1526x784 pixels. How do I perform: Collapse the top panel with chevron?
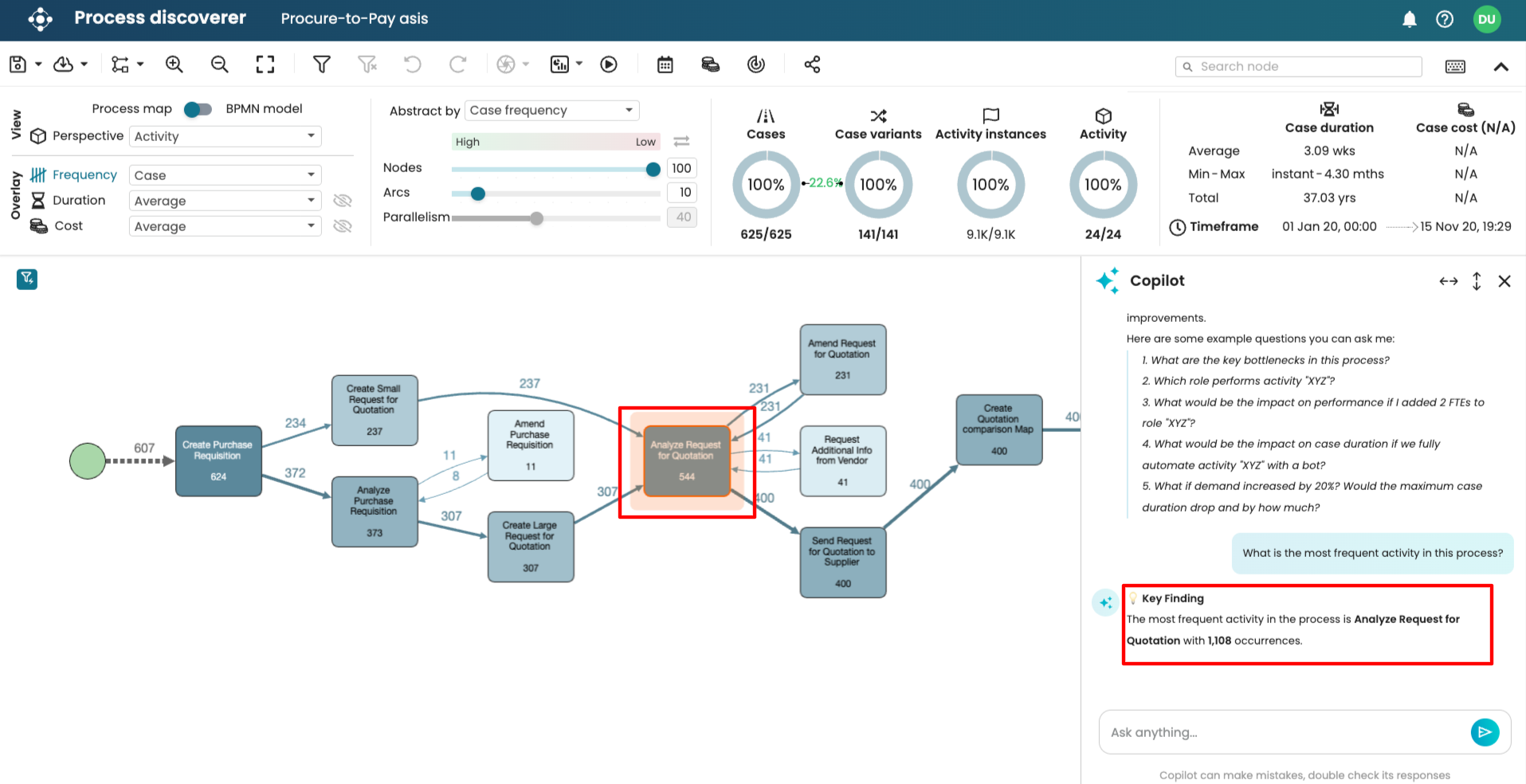(x=1501, y=67)
